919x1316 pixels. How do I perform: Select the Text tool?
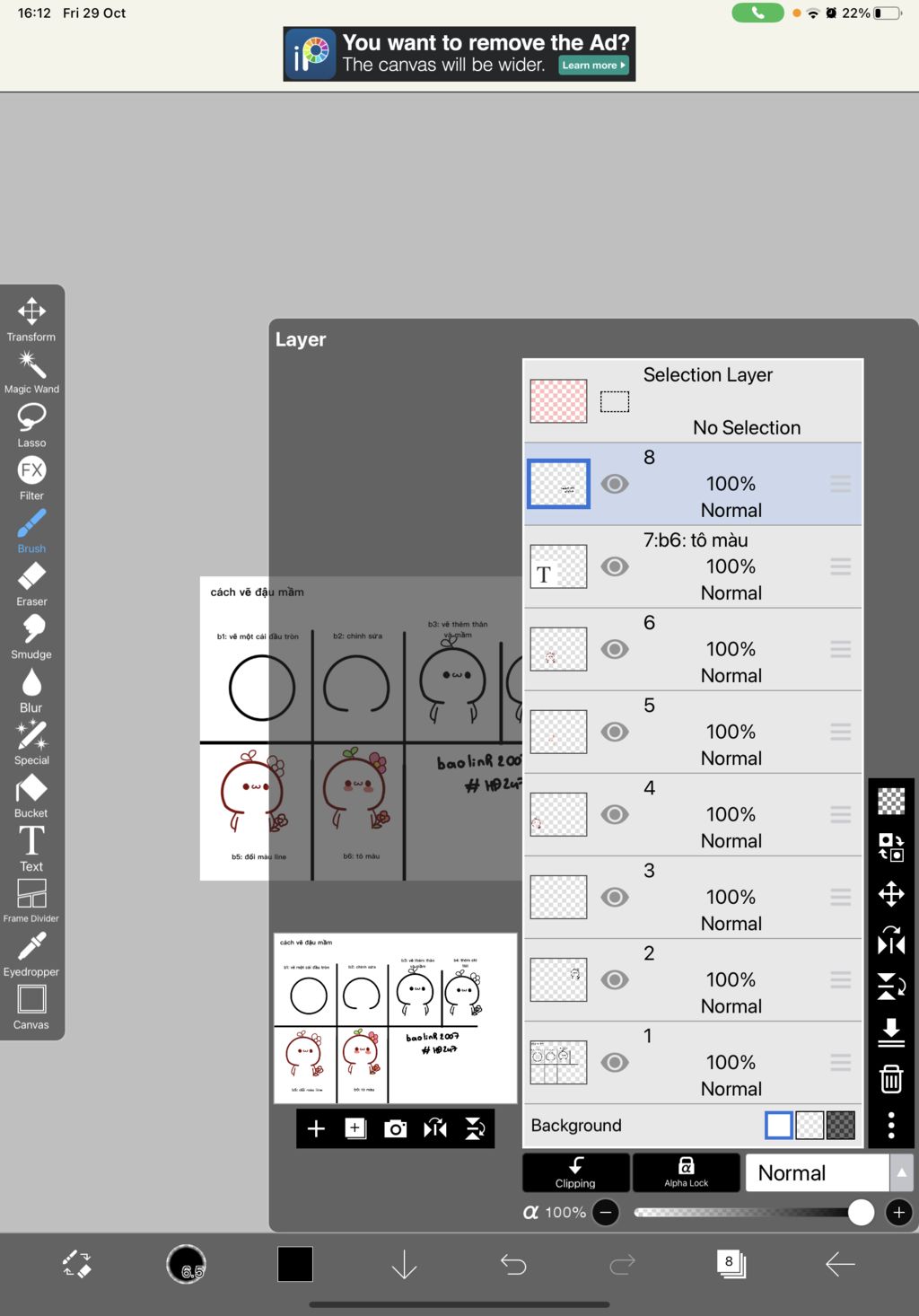click(31, 848)
